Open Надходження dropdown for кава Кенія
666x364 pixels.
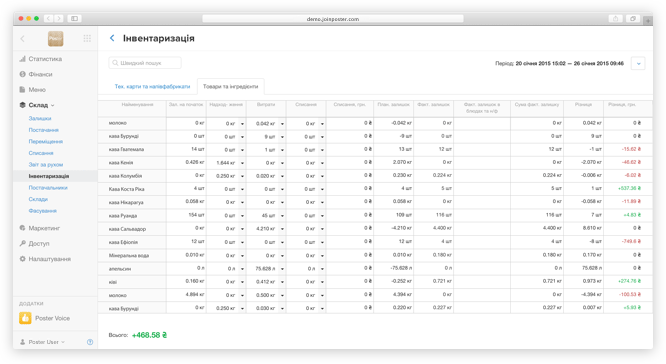[242, 163]
